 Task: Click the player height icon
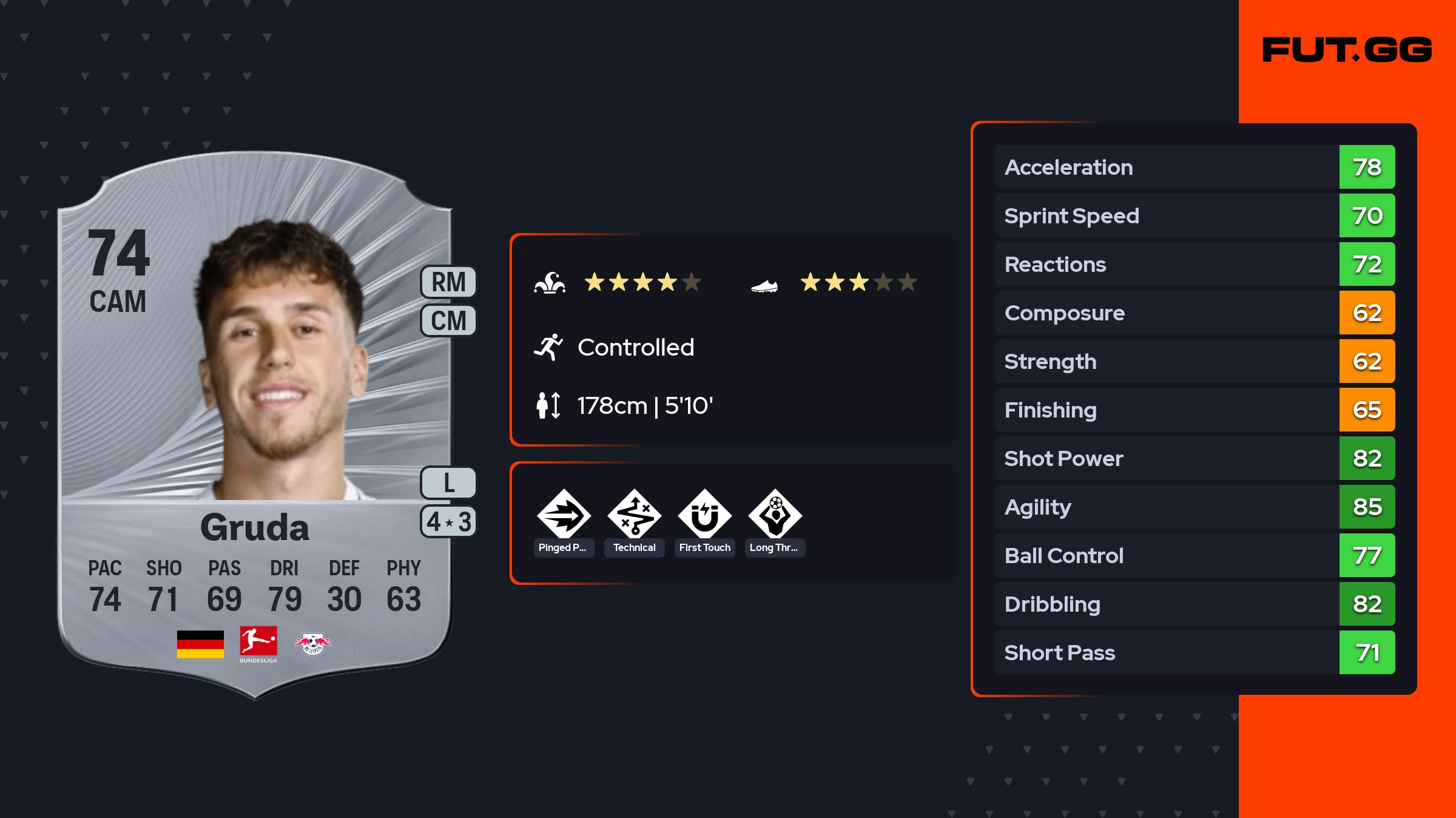point(548,405)
